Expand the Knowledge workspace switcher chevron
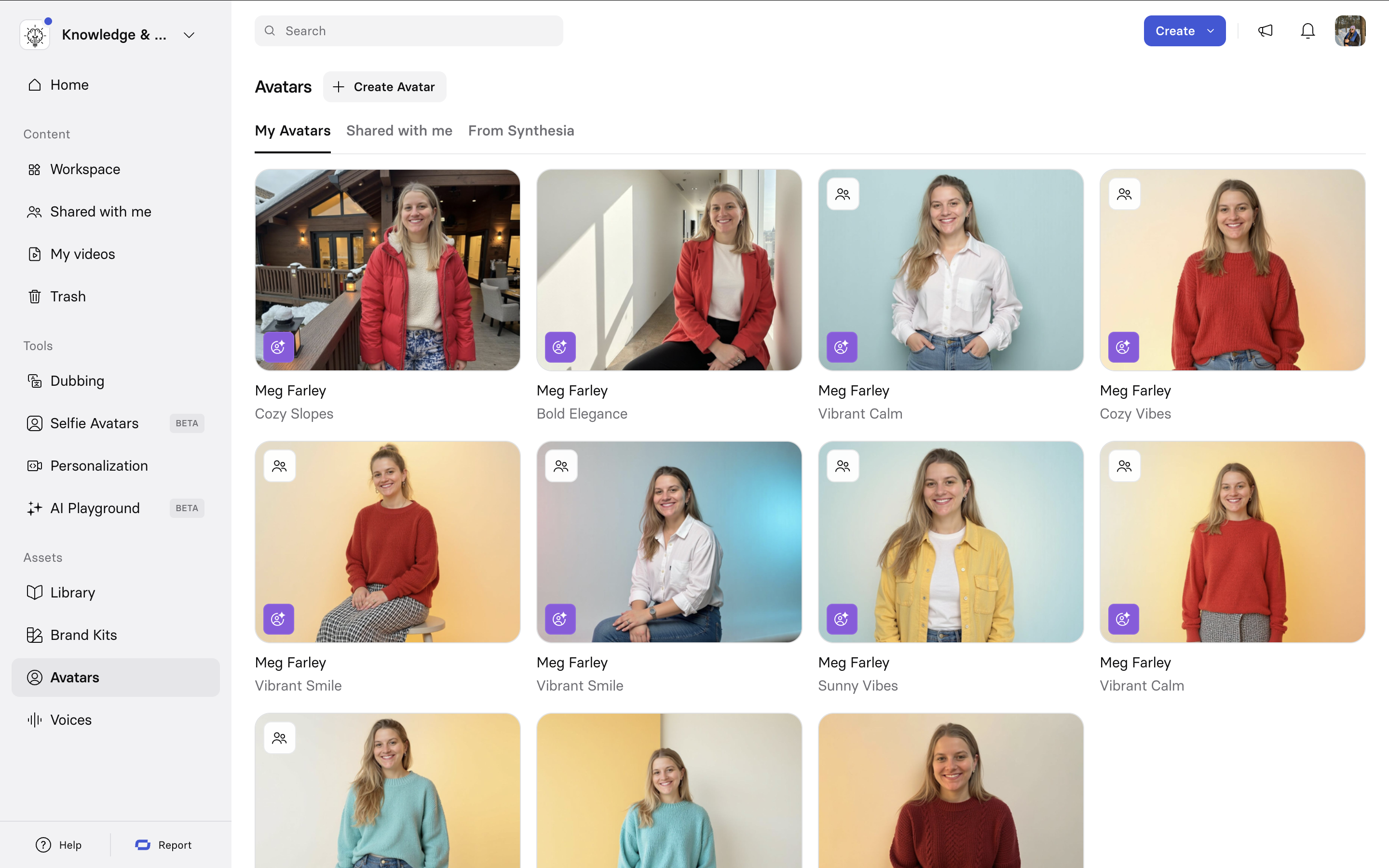1389x868 pixels. tap(189, 35)
